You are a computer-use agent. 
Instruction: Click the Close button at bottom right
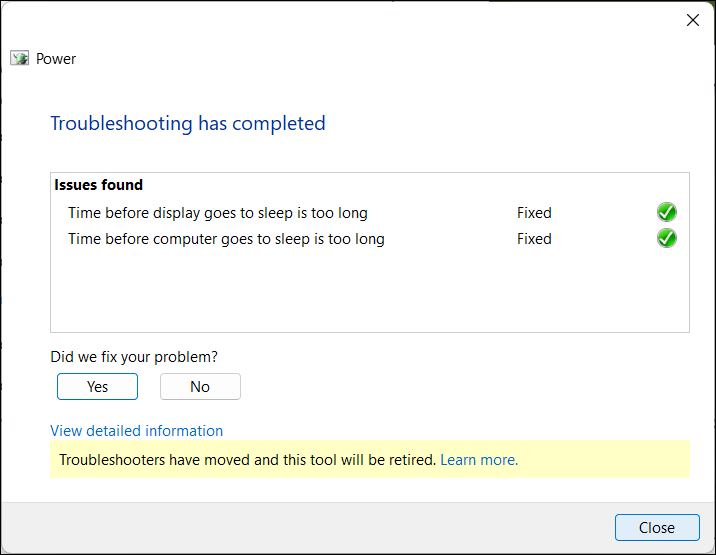(x=657, y=527)
